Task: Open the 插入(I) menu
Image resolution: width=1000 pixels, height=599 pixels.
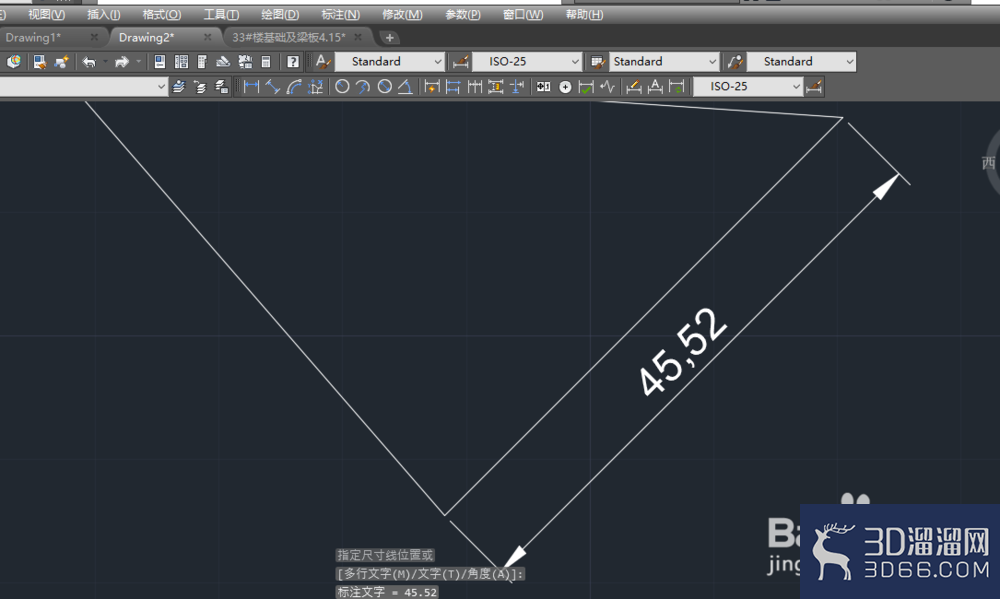Action: [103, 15]
